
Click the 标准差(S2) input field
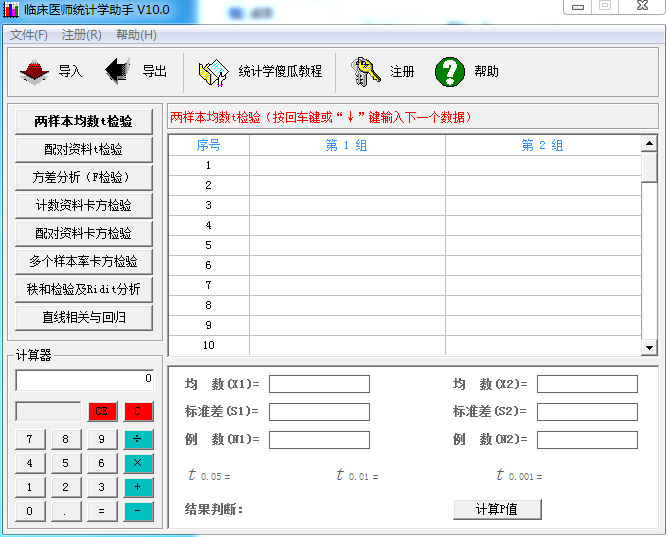pos(587,412)
